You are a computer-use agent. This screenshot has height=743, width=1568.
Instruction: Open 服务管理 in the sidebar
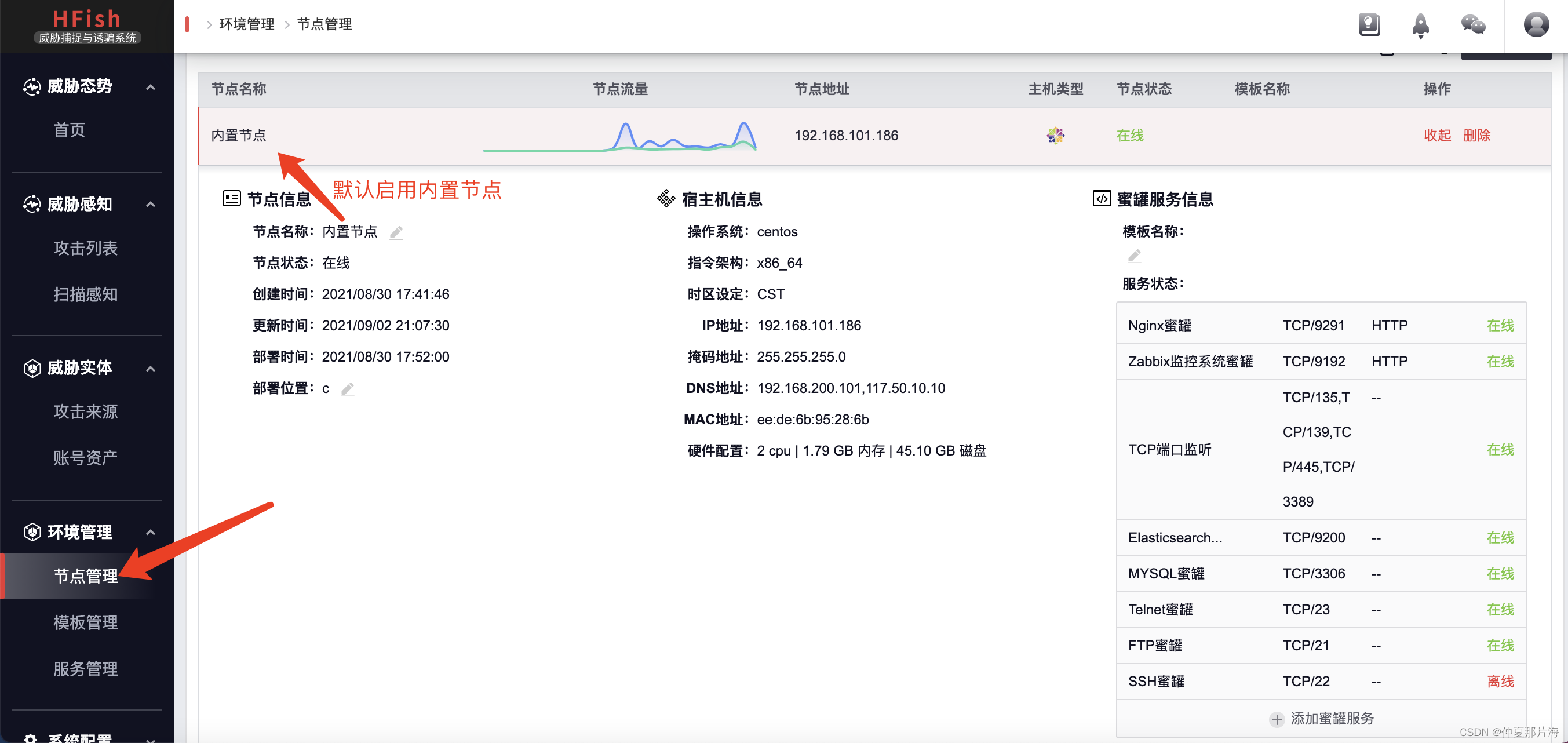point(85,669)
